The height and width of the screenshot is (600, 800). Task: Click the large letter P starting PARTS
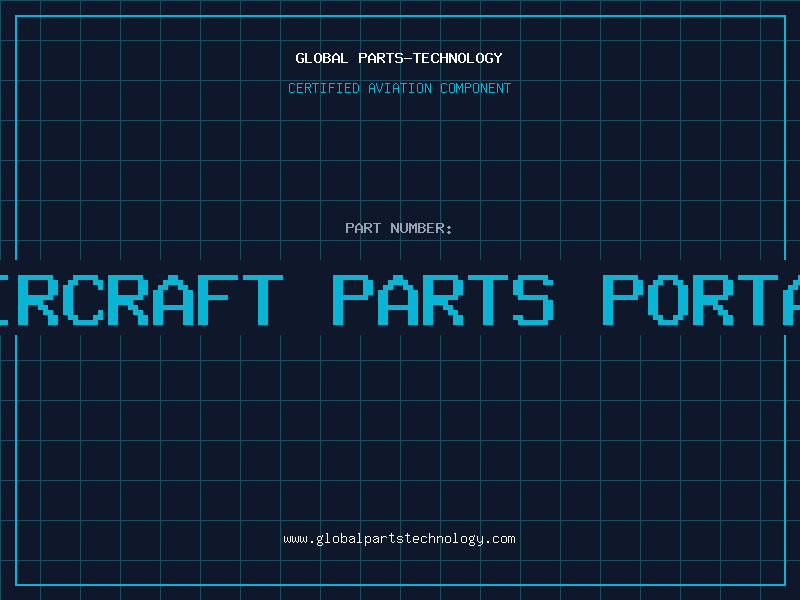[x=353, y=300]
